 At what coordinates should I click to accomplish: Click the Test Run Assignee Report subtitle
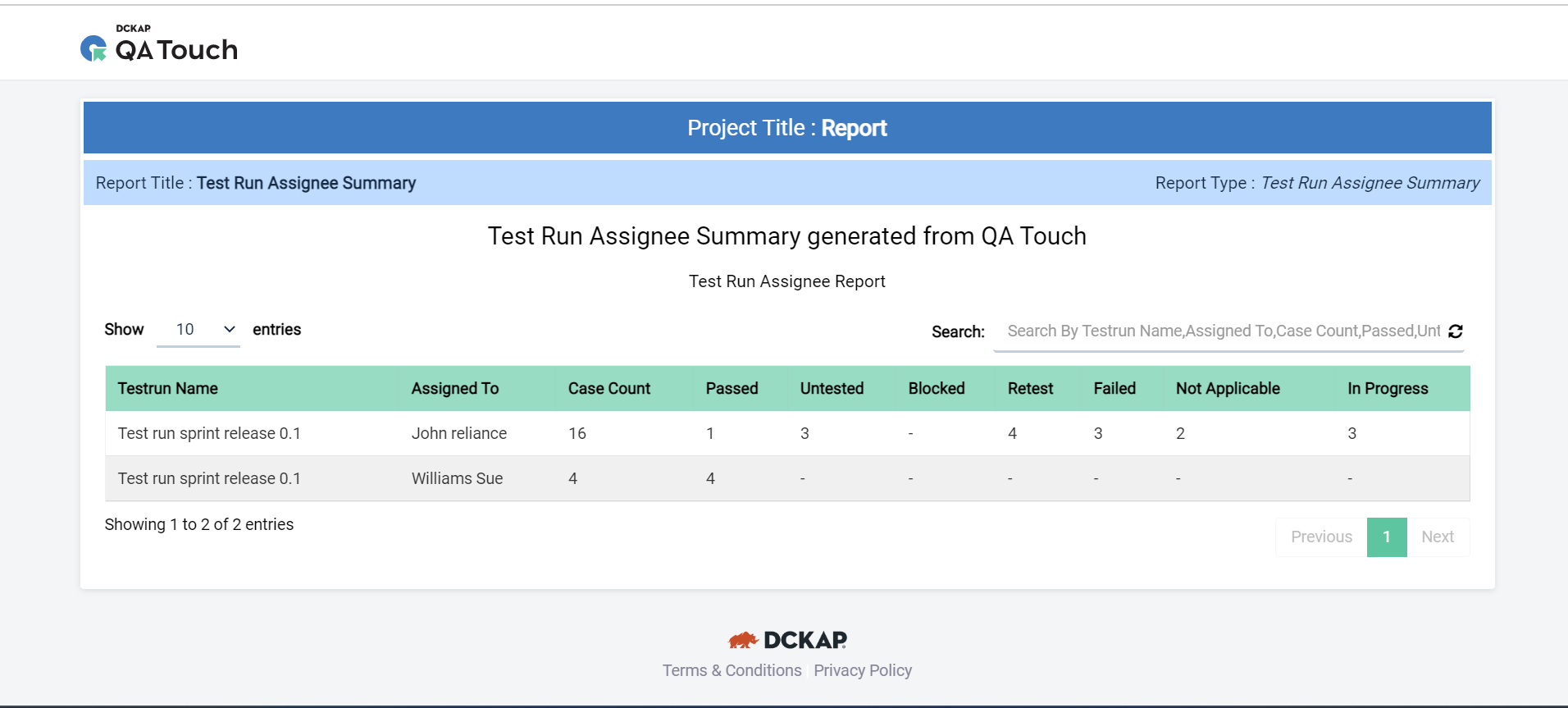point(787,281)
